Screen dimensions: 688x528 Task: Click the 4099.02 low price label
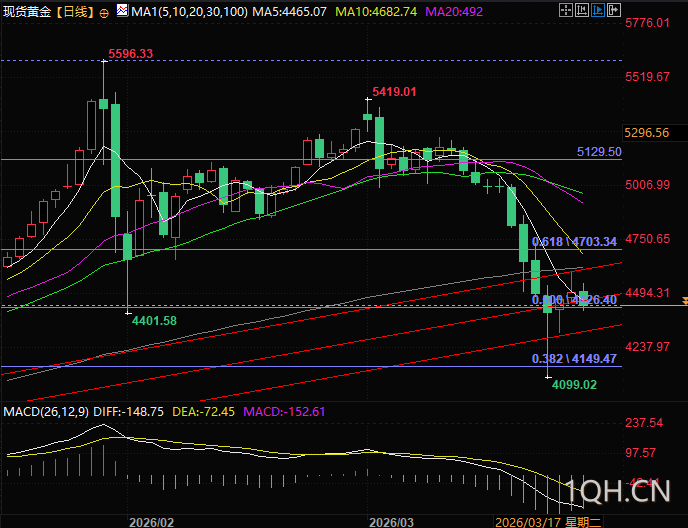[x=574, y=385]
